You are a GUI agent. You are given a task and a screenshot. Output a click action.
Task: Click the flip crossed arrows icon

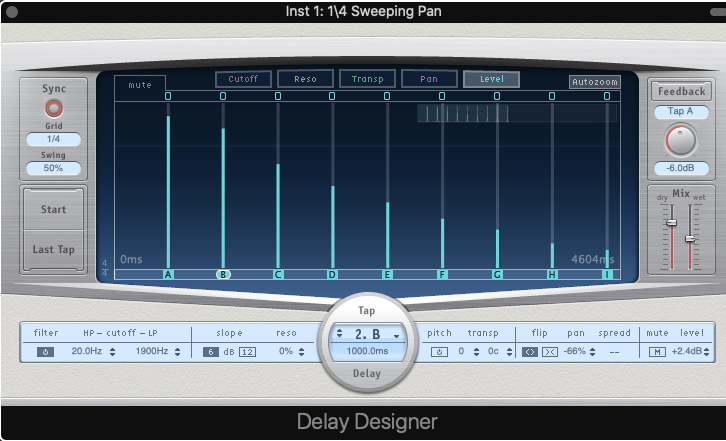point(550,352)
